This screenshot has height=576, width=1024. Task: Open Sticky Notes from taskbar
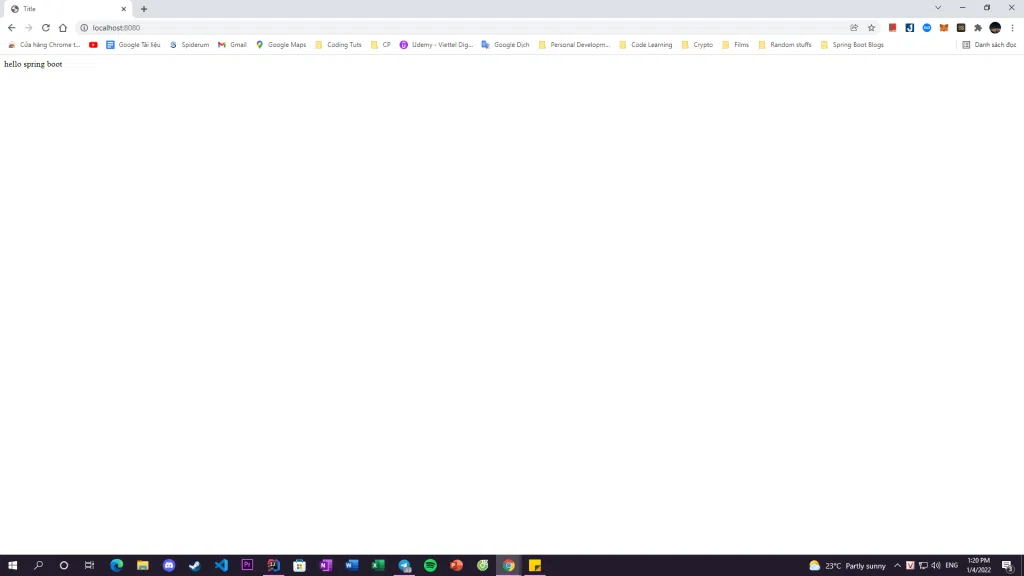click(535, 566)
